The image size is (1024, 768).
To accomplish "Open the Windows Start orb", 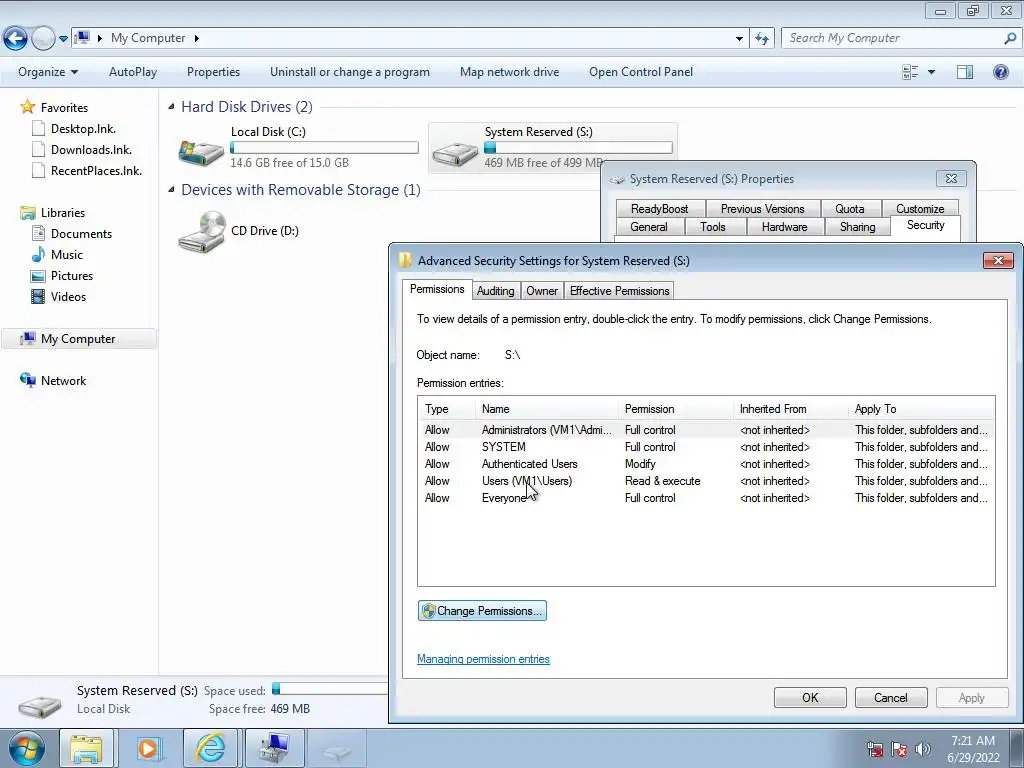I will (26, 748).
